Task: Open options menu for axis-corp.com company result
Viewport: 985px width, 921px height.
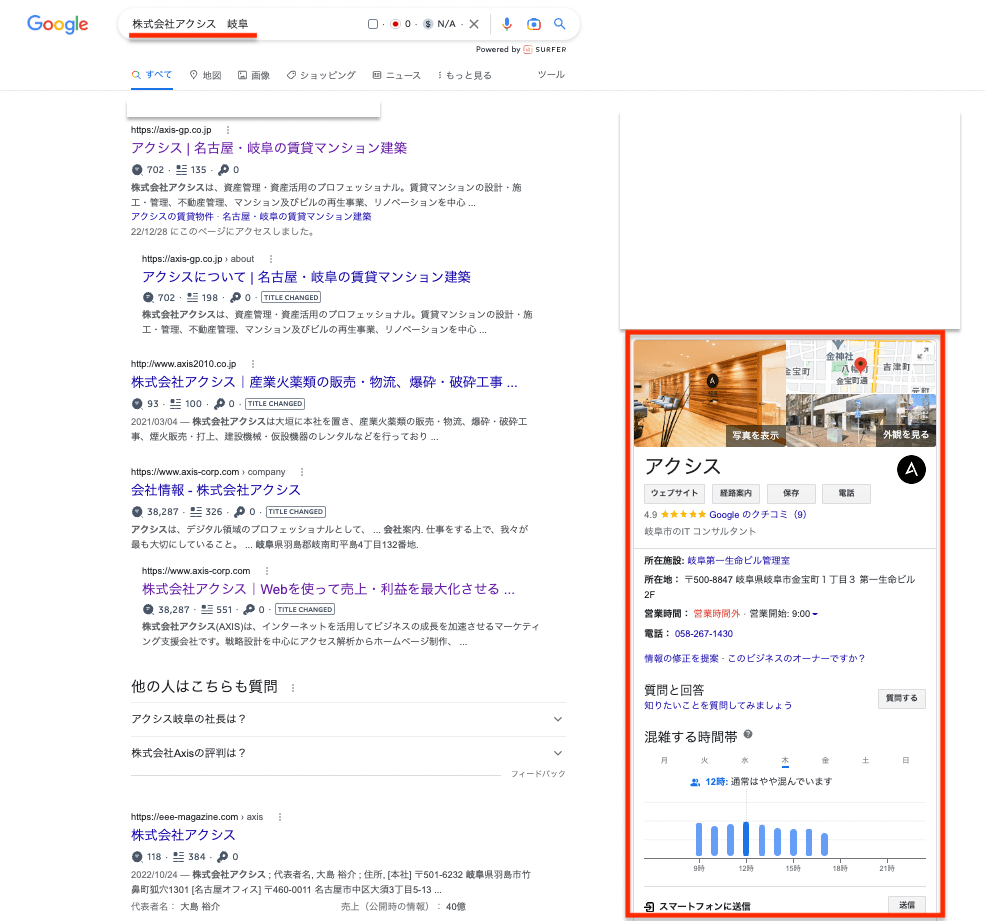Action: (302, 472)
